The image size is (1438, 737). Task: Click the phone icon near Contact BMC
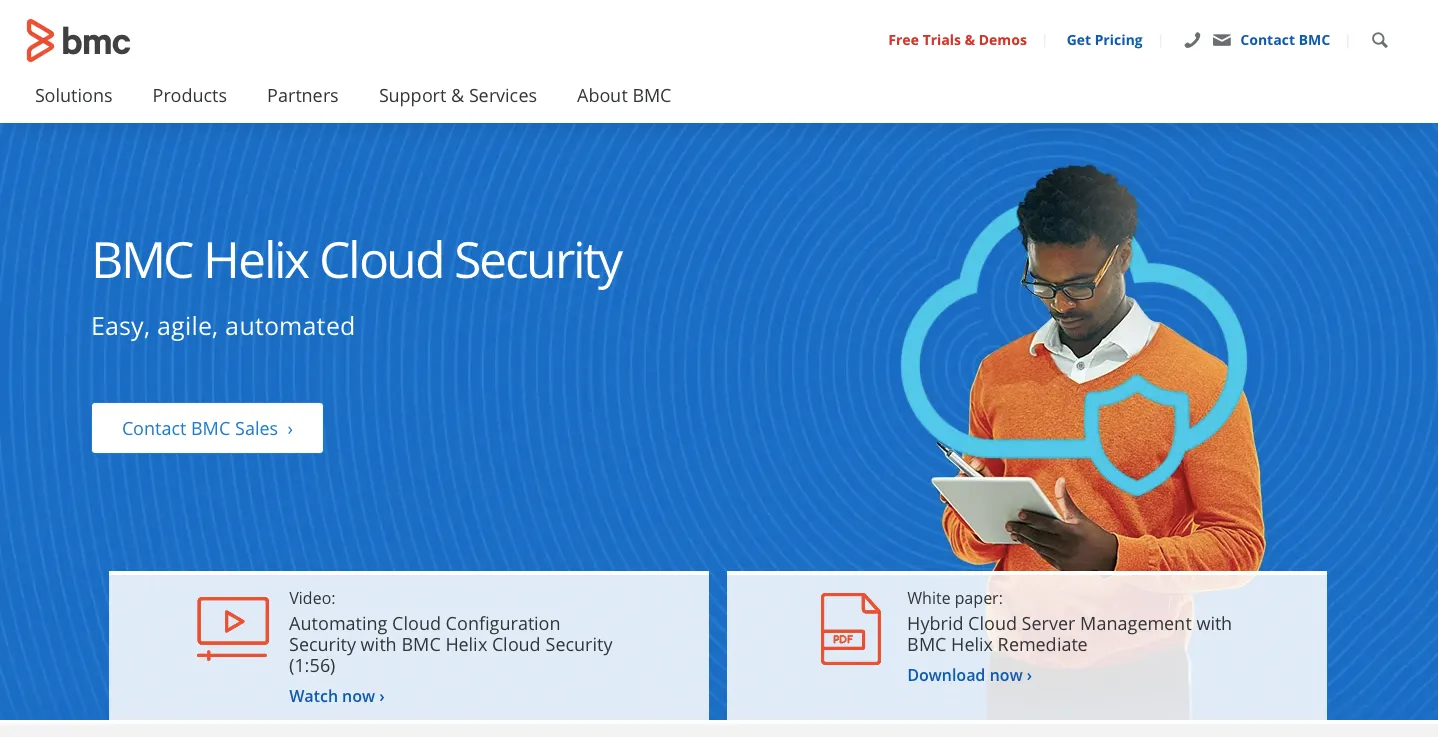tap(1191, 40)
